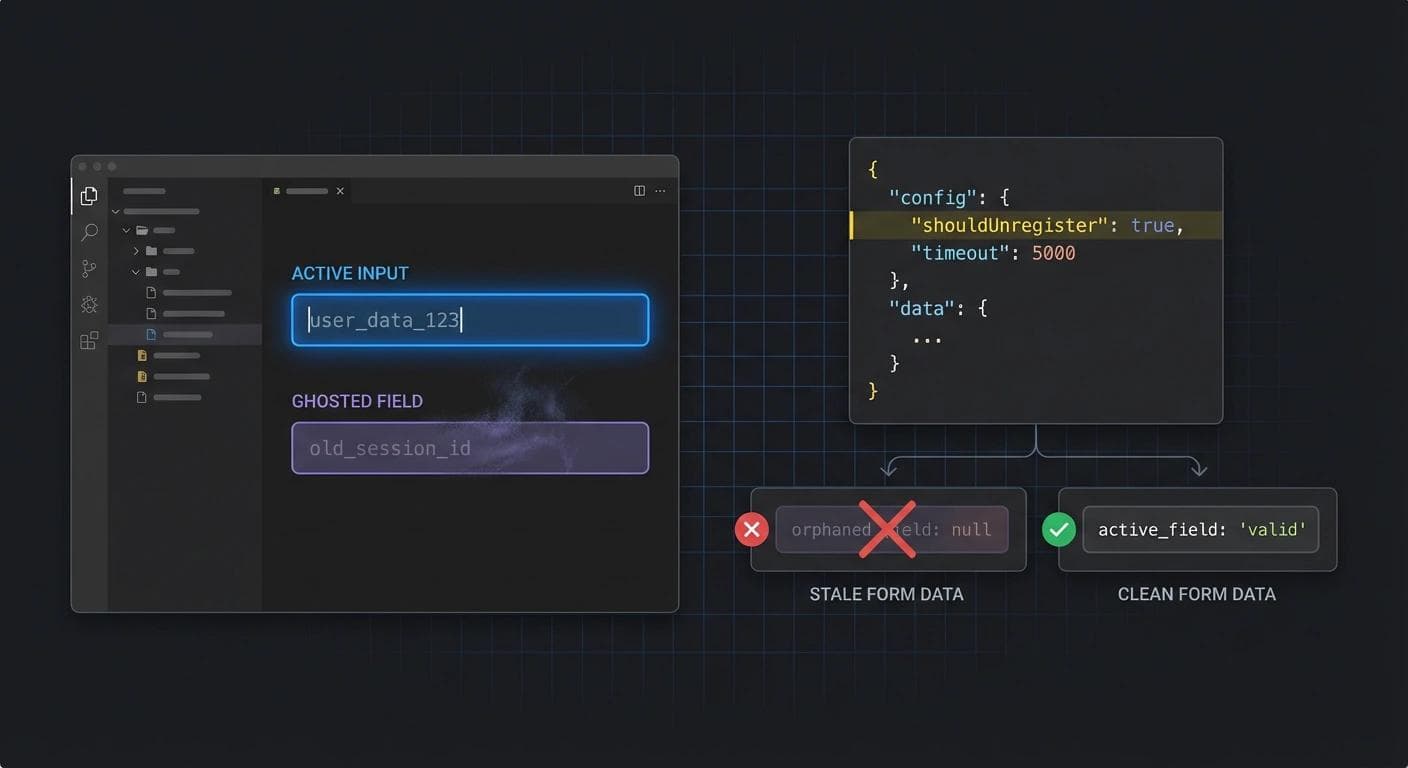
Task: Click the active_field 'valid' result box
Action: [x=1199, y=529]
